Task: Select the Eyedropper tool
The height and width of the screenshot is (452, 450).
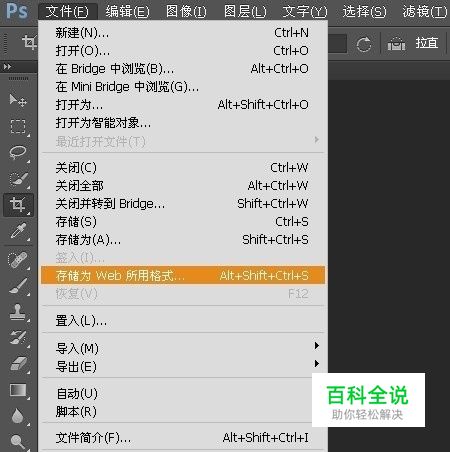Action: [18, 231]
